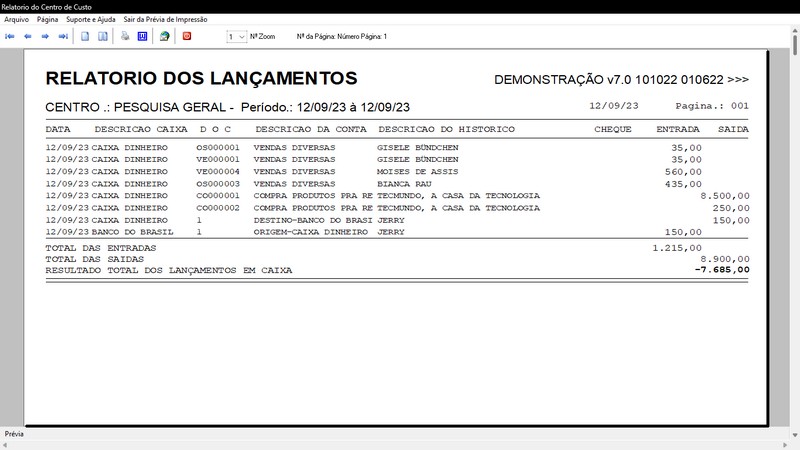800x450 pixels.
Task: Click the MOISES DE ASSIS history entry
Action: click(x=417, y=171)
